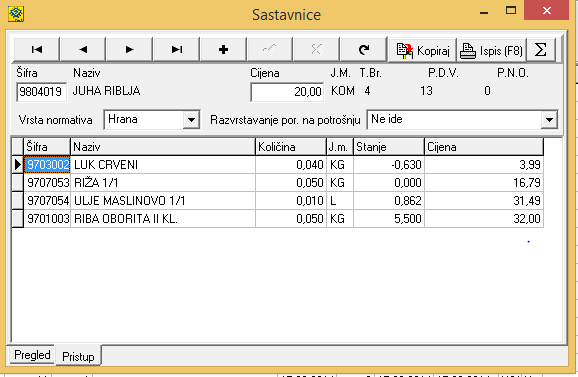578x377 pixels.
Task: Click row selector of RIBA OBORITA row
Action: tap(18, 219)
